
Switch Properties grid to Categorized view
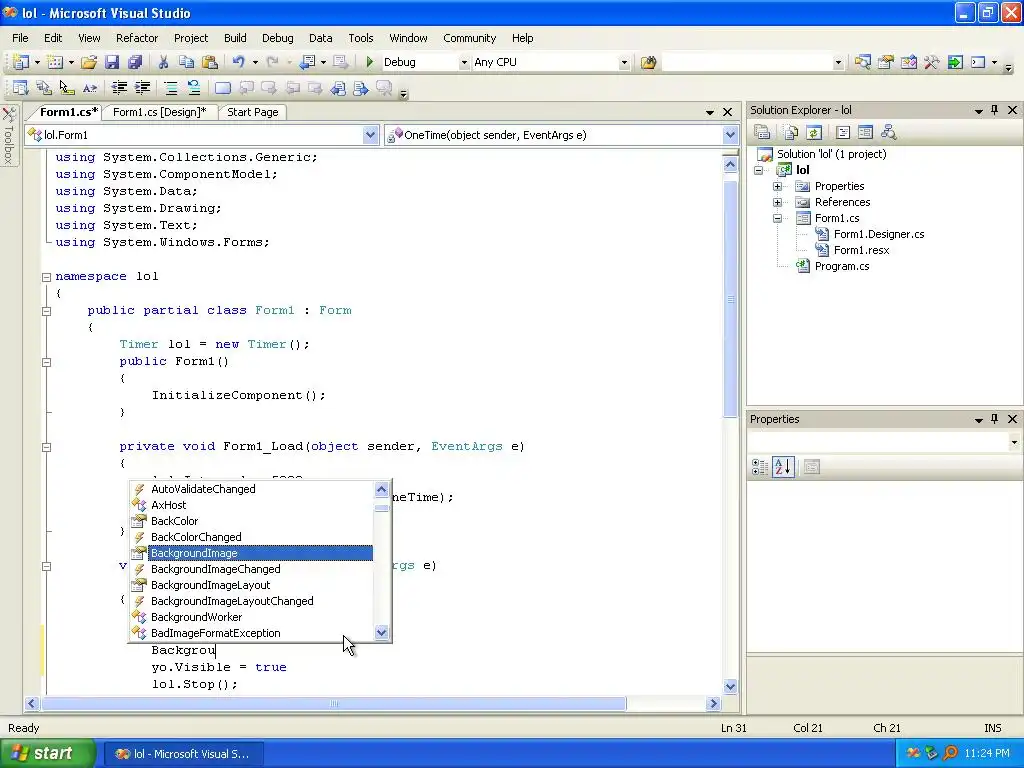tap(760, 467)
